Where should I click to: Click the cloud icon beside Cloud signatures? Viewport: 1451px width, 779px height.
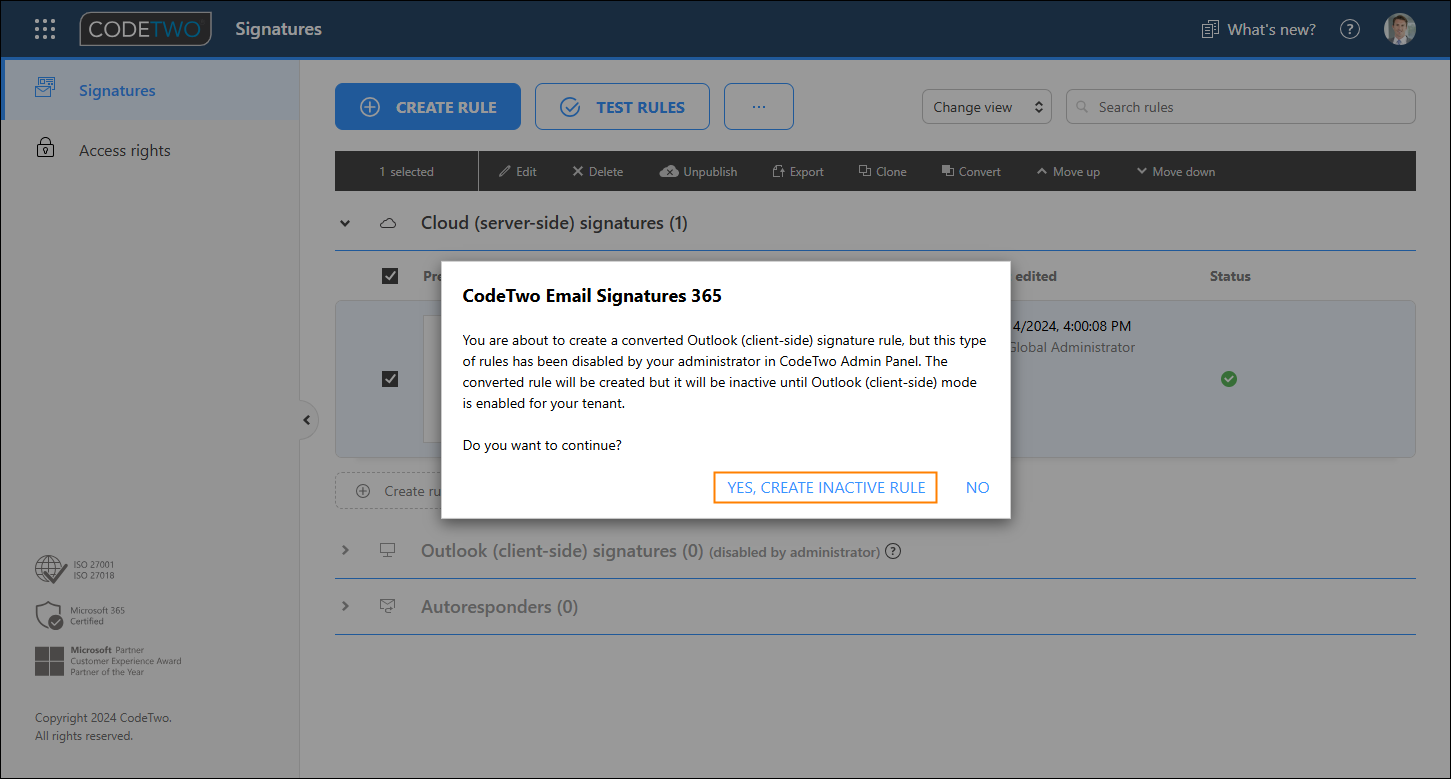[388, 223]
